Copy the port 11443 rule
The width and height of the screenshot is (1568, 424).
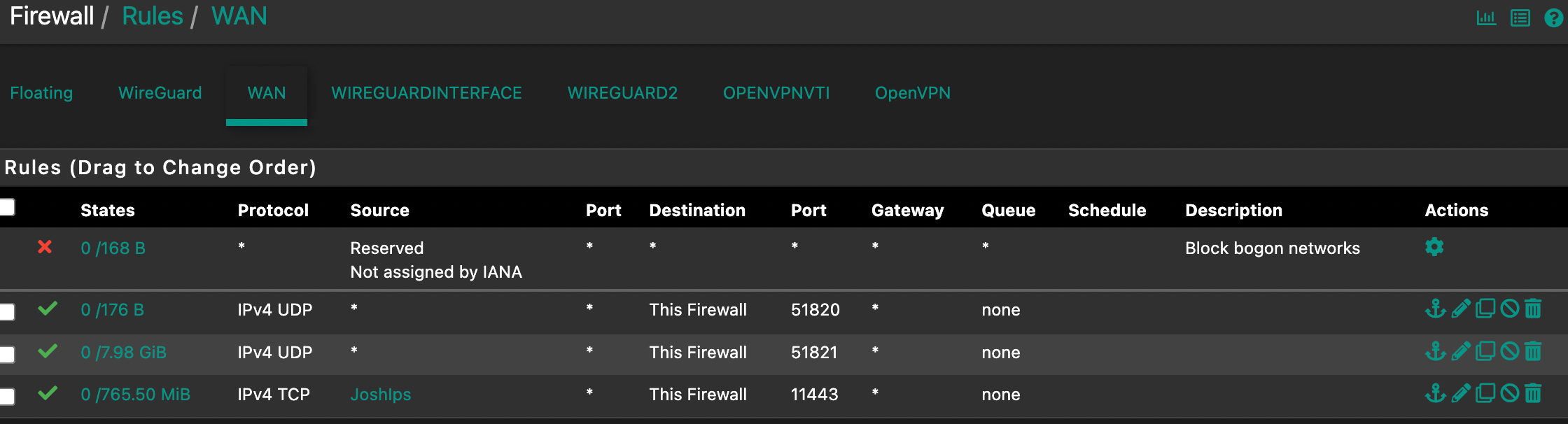coord(1485,393)
